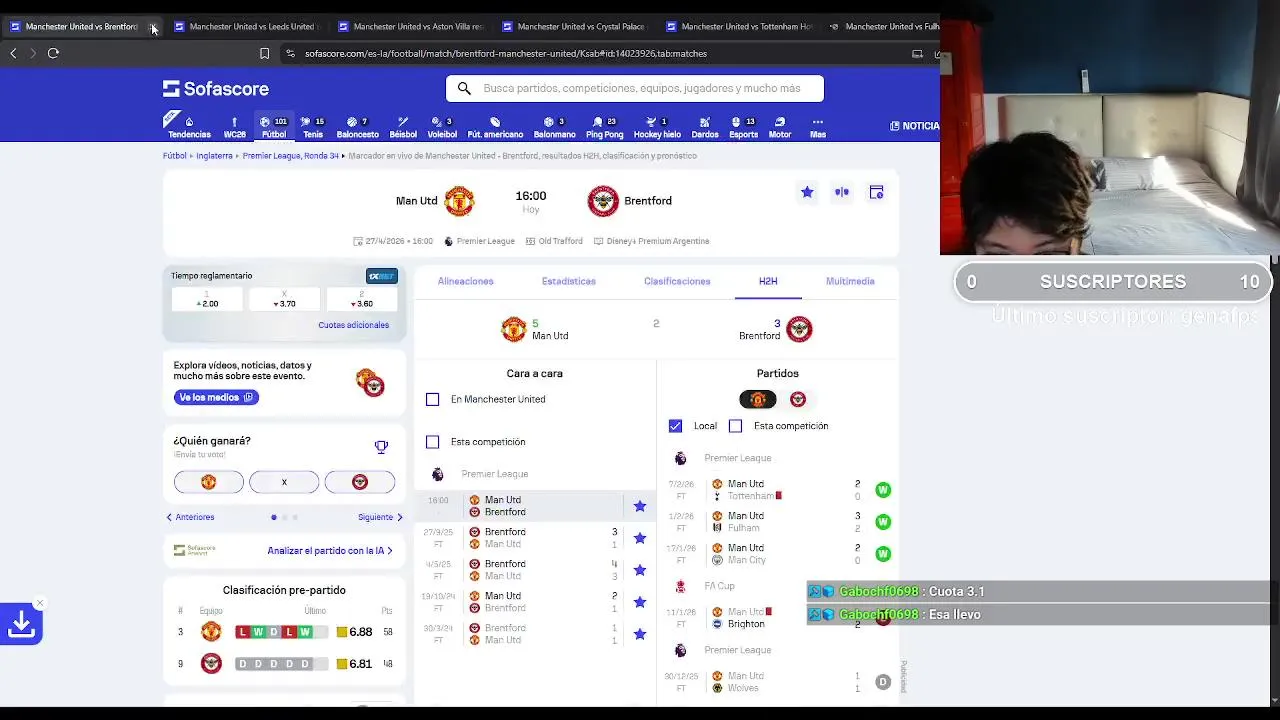Screen dimensions: 1280x720
Task: Switch to the Estadísticas tab
Action: (x=569, y=281)
